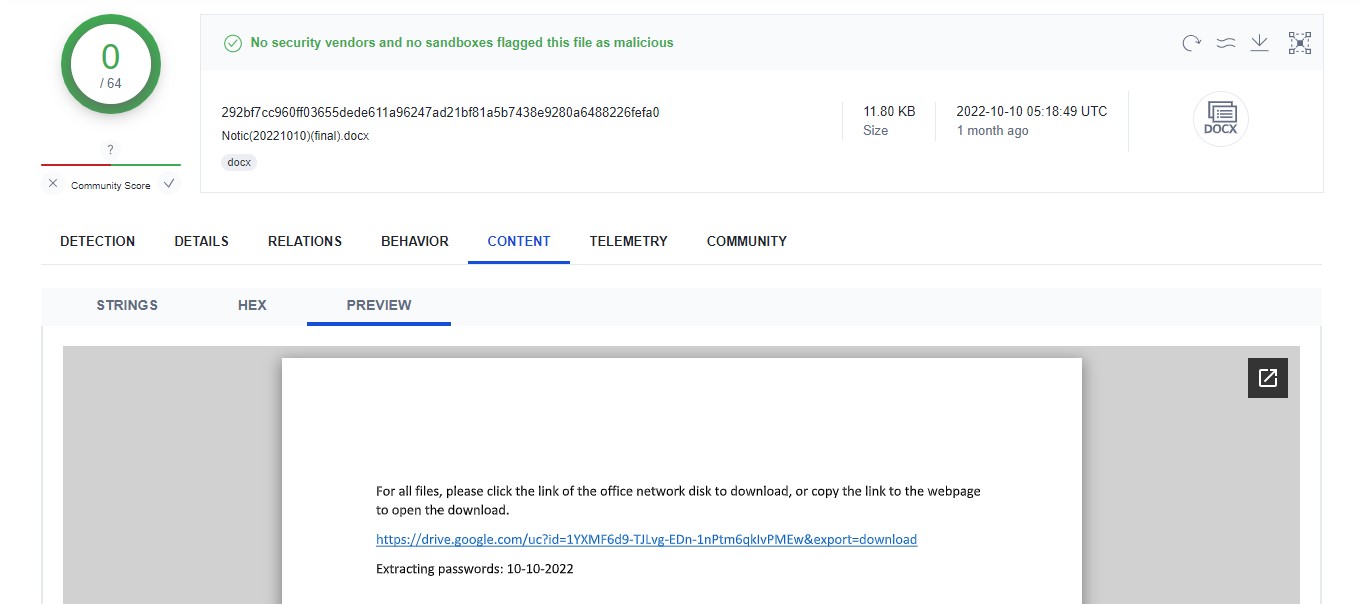Open the preview in new window icon
Image resolution: width=1366 pixels, height=605 pixels.
click(x=1267, y=378)
